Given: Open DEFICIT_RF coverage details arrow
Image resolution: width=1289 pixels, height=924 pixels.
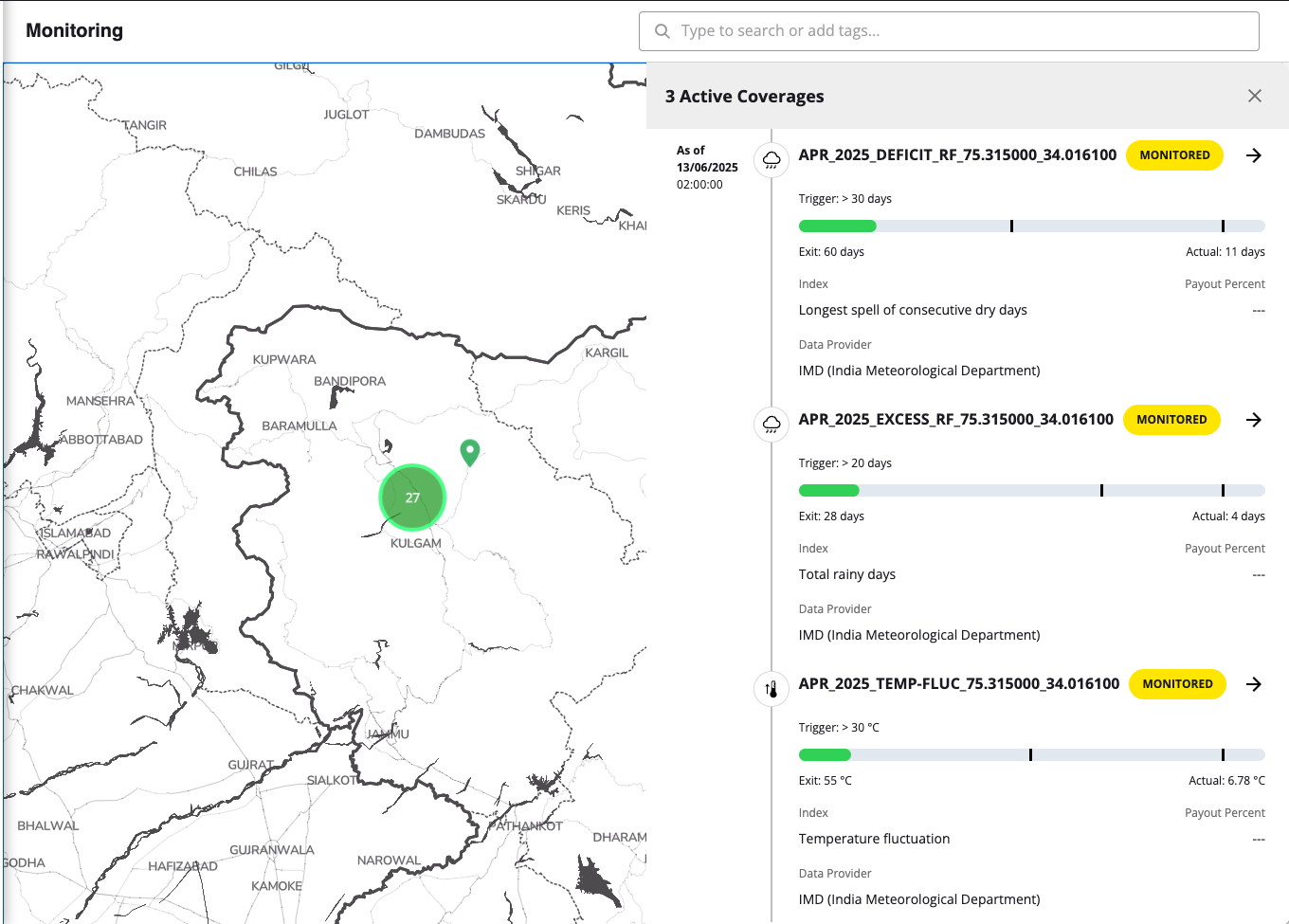Looking at the screenshot, I should [x=1253, y=155].
